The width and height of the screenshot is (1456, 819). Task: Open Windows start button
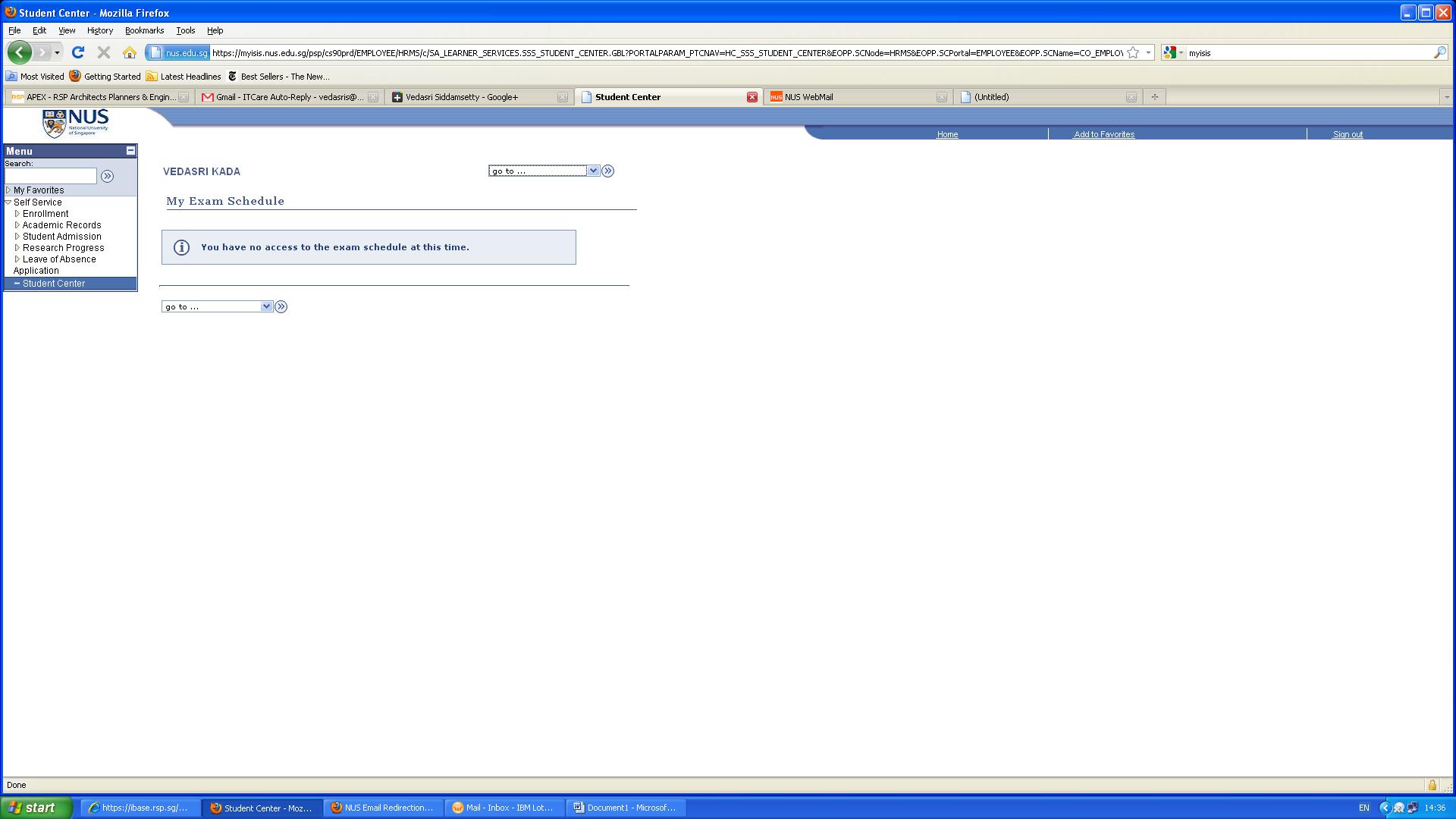click(x=36, y=808)
